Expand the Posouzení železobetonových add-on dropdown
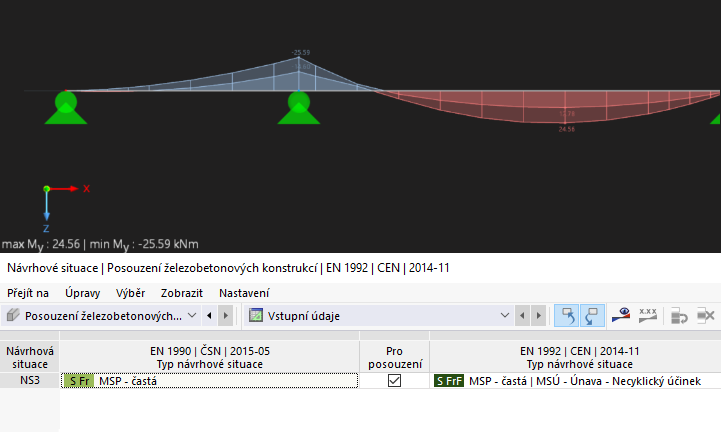The width and height of the screenshot is (721, 432). pos(192,316)
